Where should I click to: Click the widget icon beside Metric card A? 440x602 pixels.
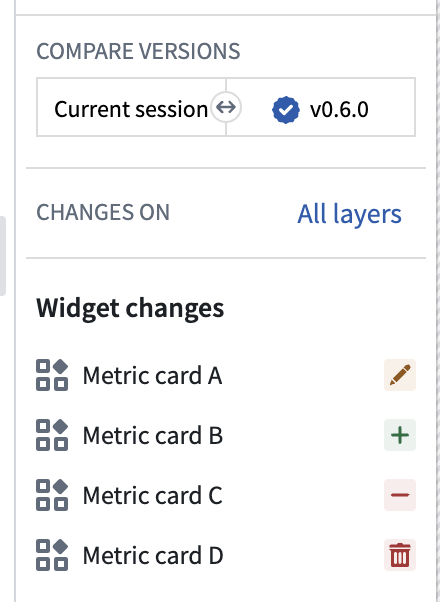point(52,375)
